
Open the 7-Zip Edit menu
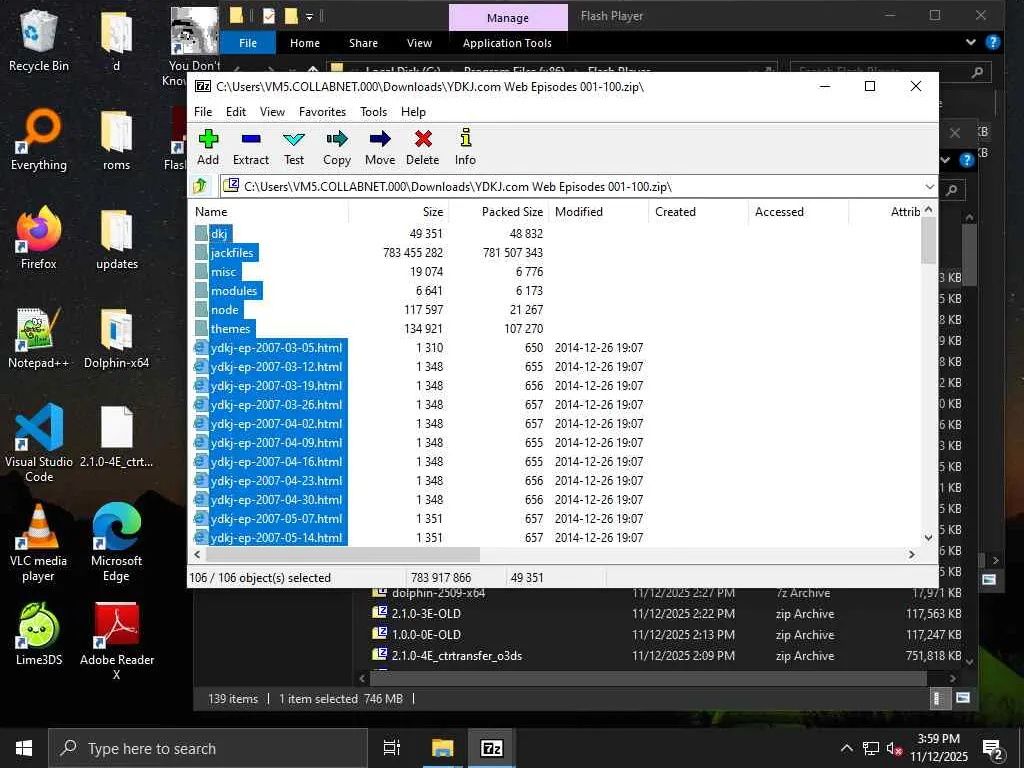tap(236, 112)
